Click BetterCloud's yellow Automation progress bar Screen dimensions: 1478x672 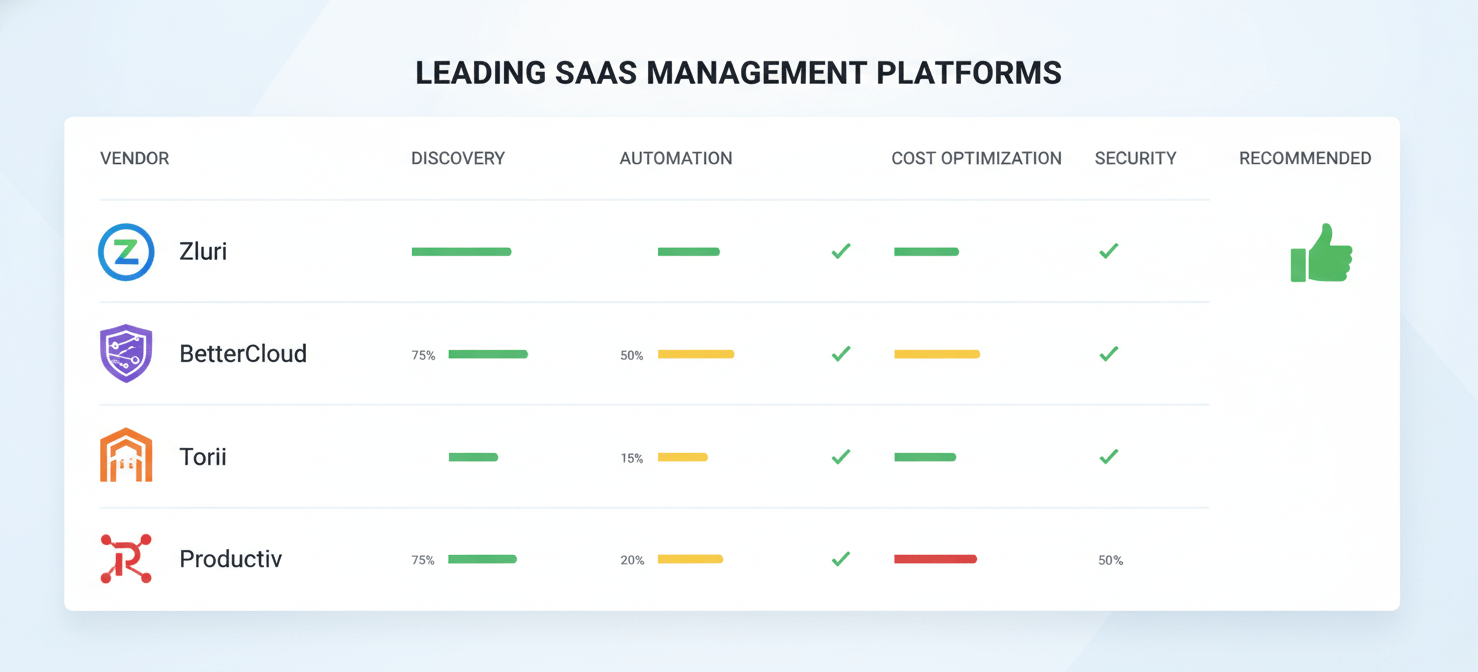pos(696,354)
